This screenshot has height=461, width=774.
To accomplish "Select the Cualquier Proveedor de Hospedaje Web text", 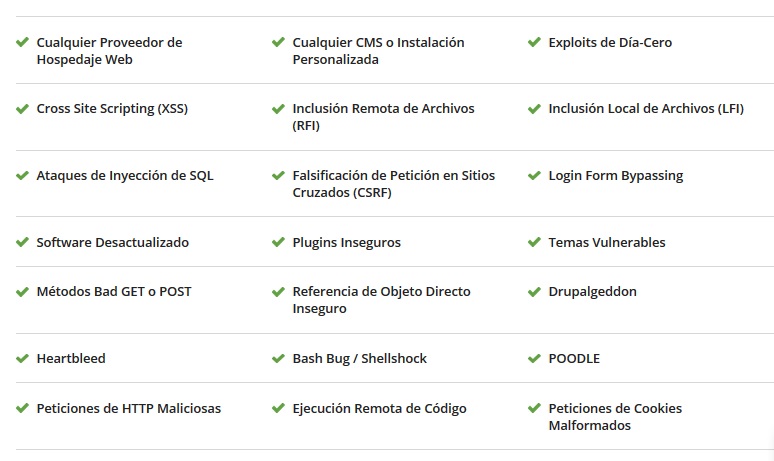I will point(110,51).
